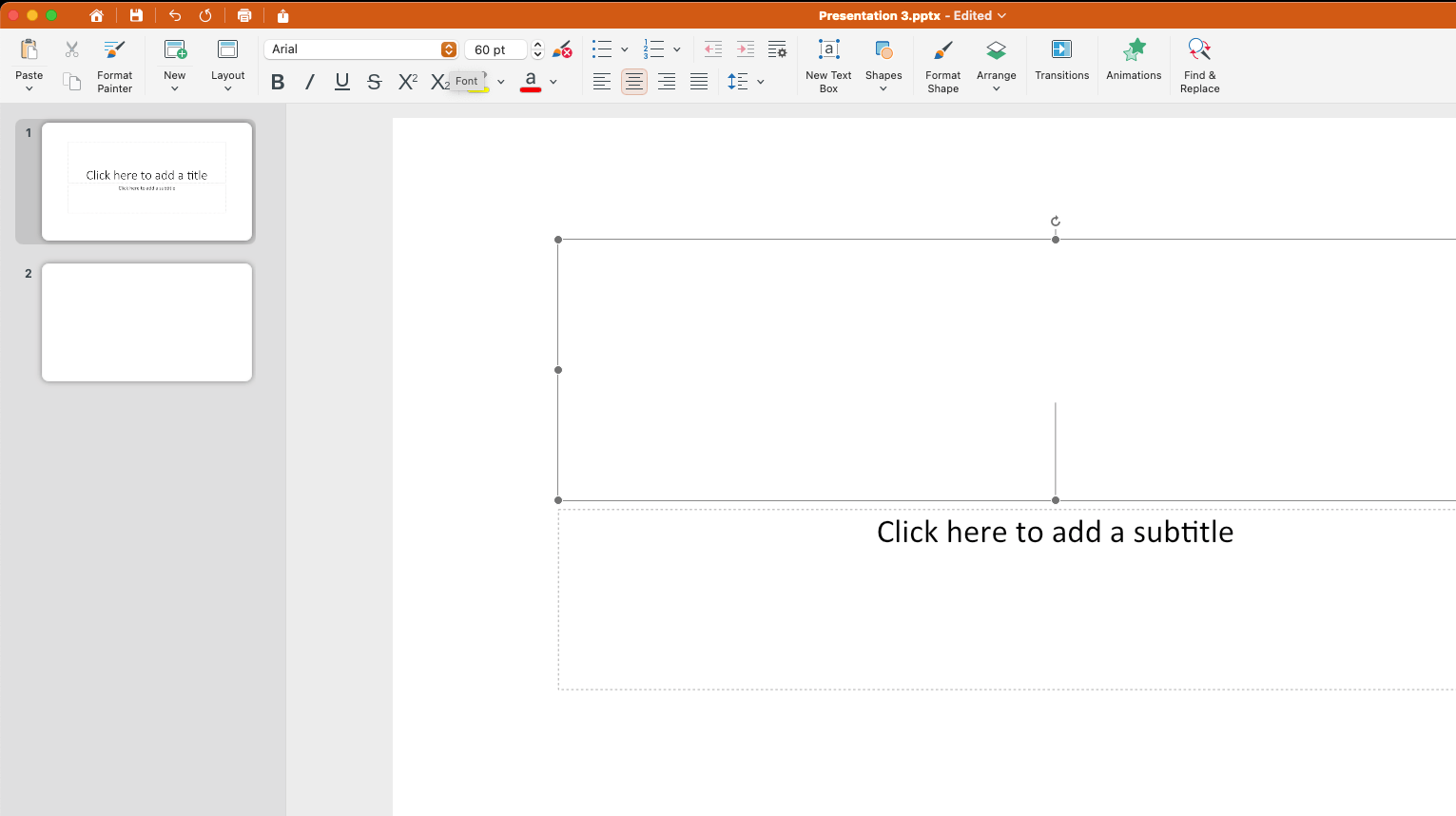Image resolution: width=1456 pixels, height=816 pixels.
Task: Open the Transitions panel
Action: pos(1061,59)
